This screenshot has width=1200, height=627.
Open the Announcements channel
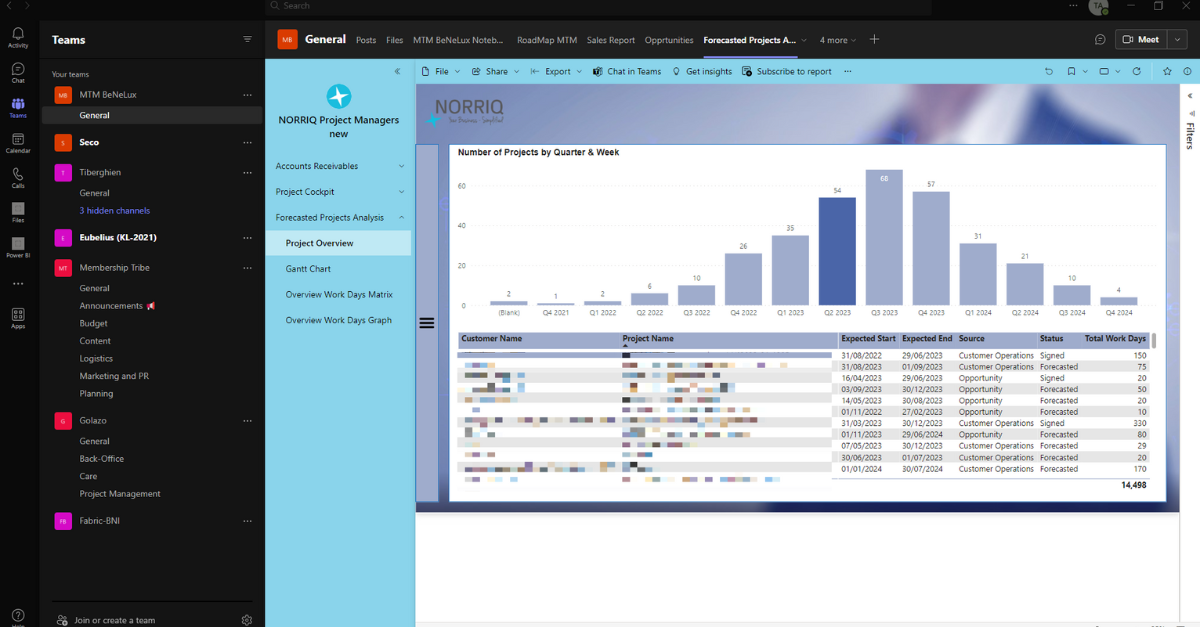pyautogui.click(x=117, y=306)
